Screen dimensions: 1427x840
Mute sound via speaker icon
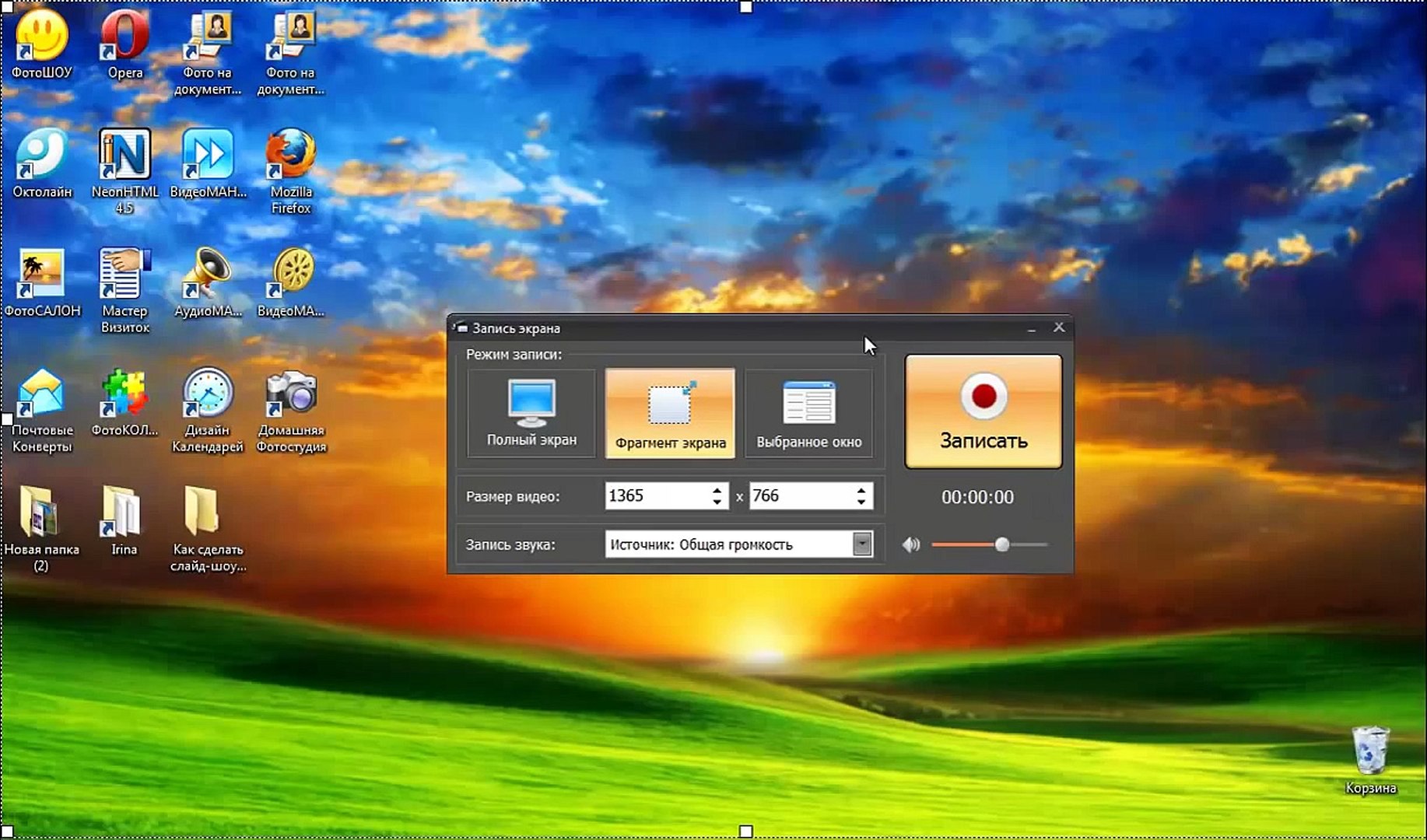pos(910,544)
